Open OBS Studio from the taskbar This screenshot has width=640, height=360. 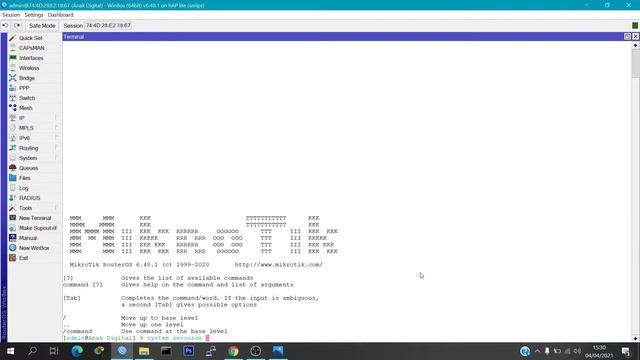coord(256,351)
